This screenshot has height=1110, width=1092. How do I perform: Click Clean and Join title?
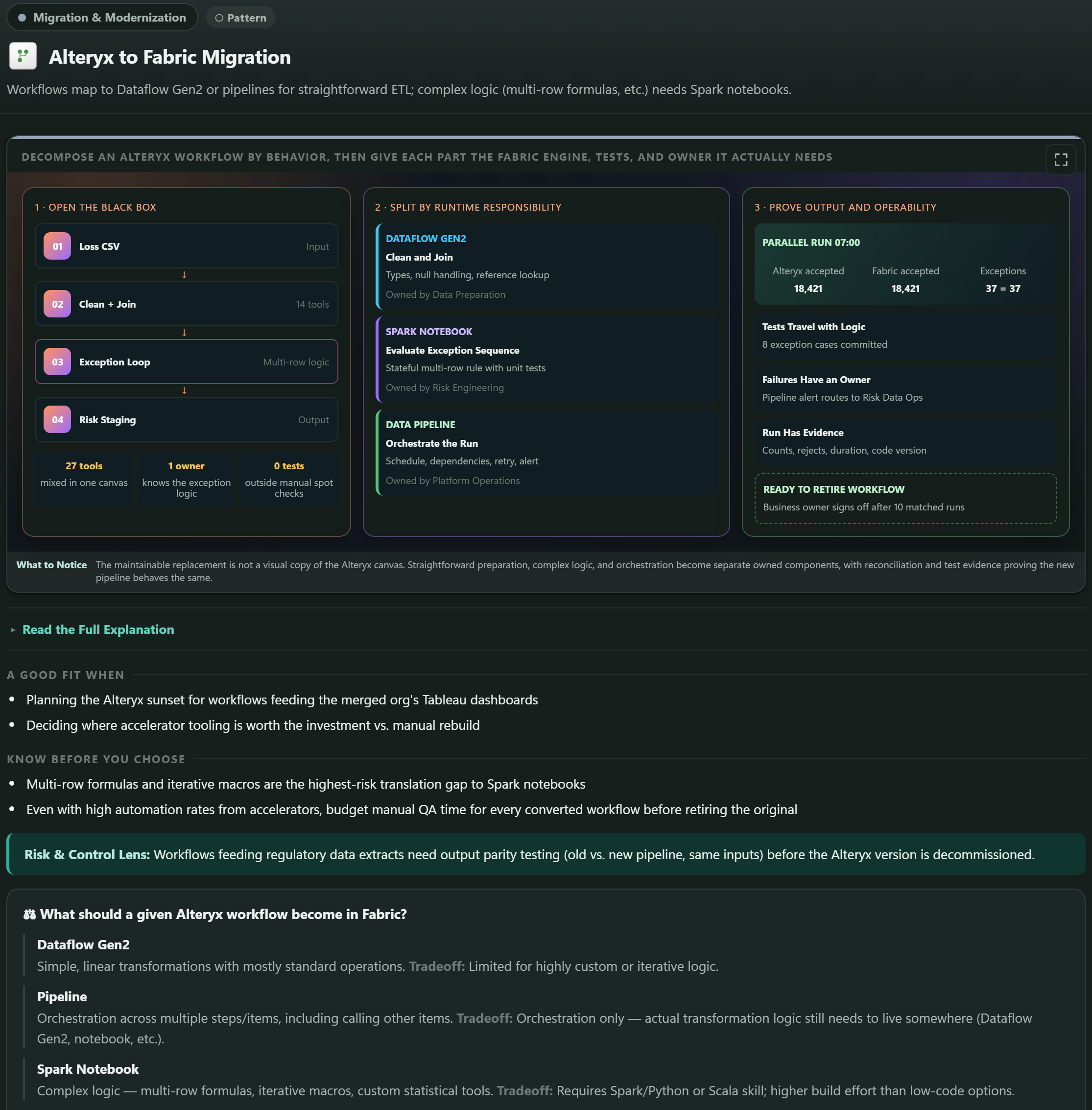(x=419, y=257)
